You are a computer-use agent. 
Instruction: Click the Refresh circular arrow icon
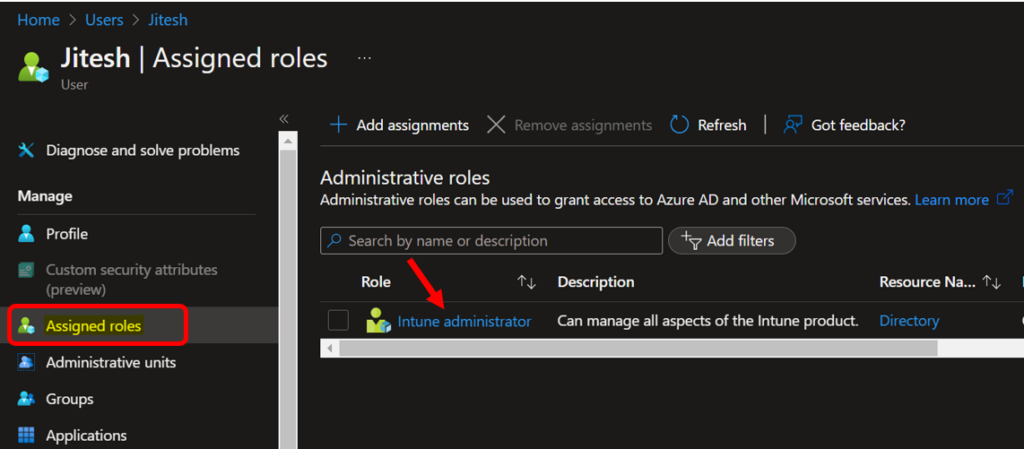coord(680,125)
